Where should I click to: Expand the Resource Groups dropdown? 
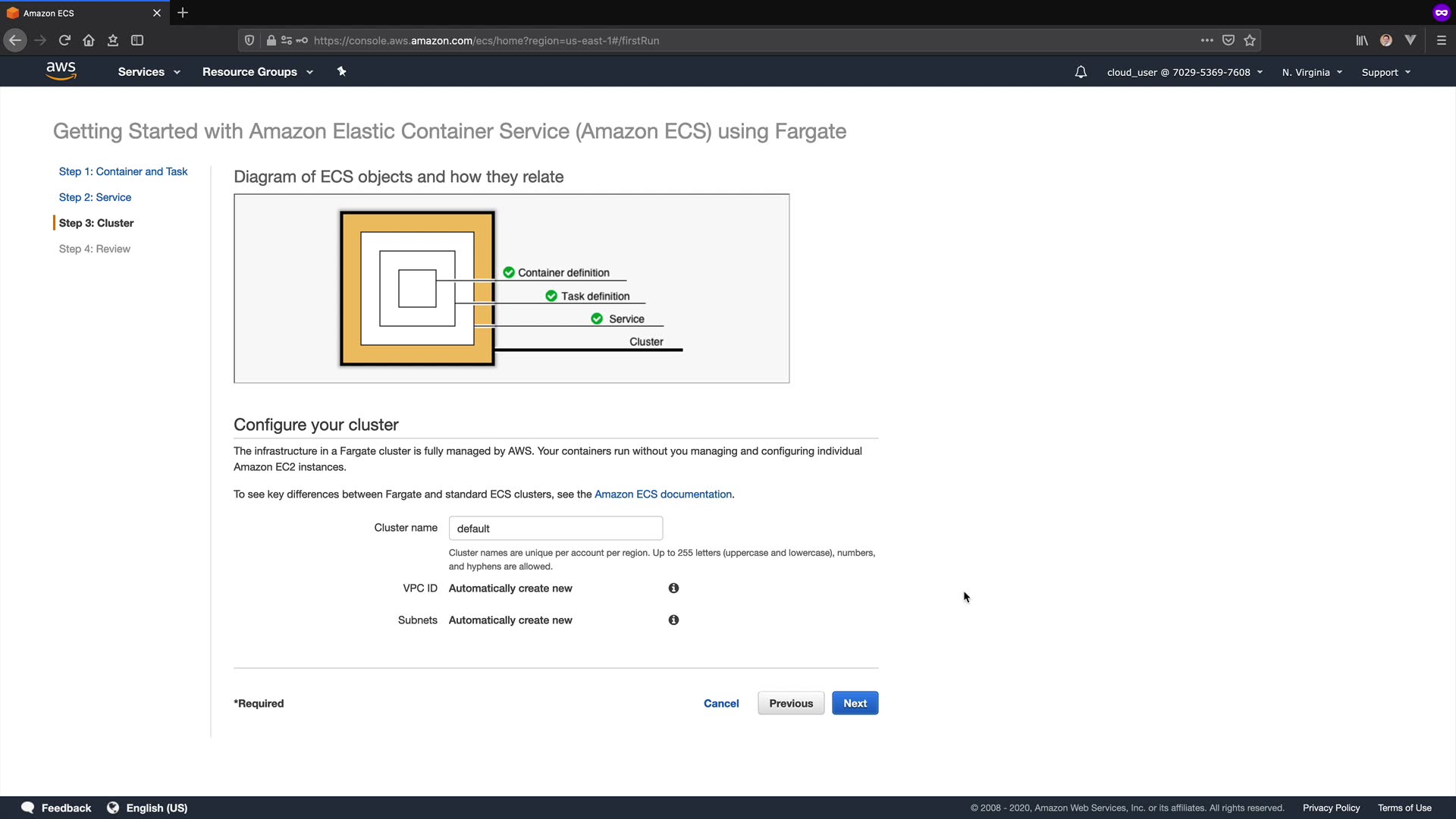coord(257,72)
